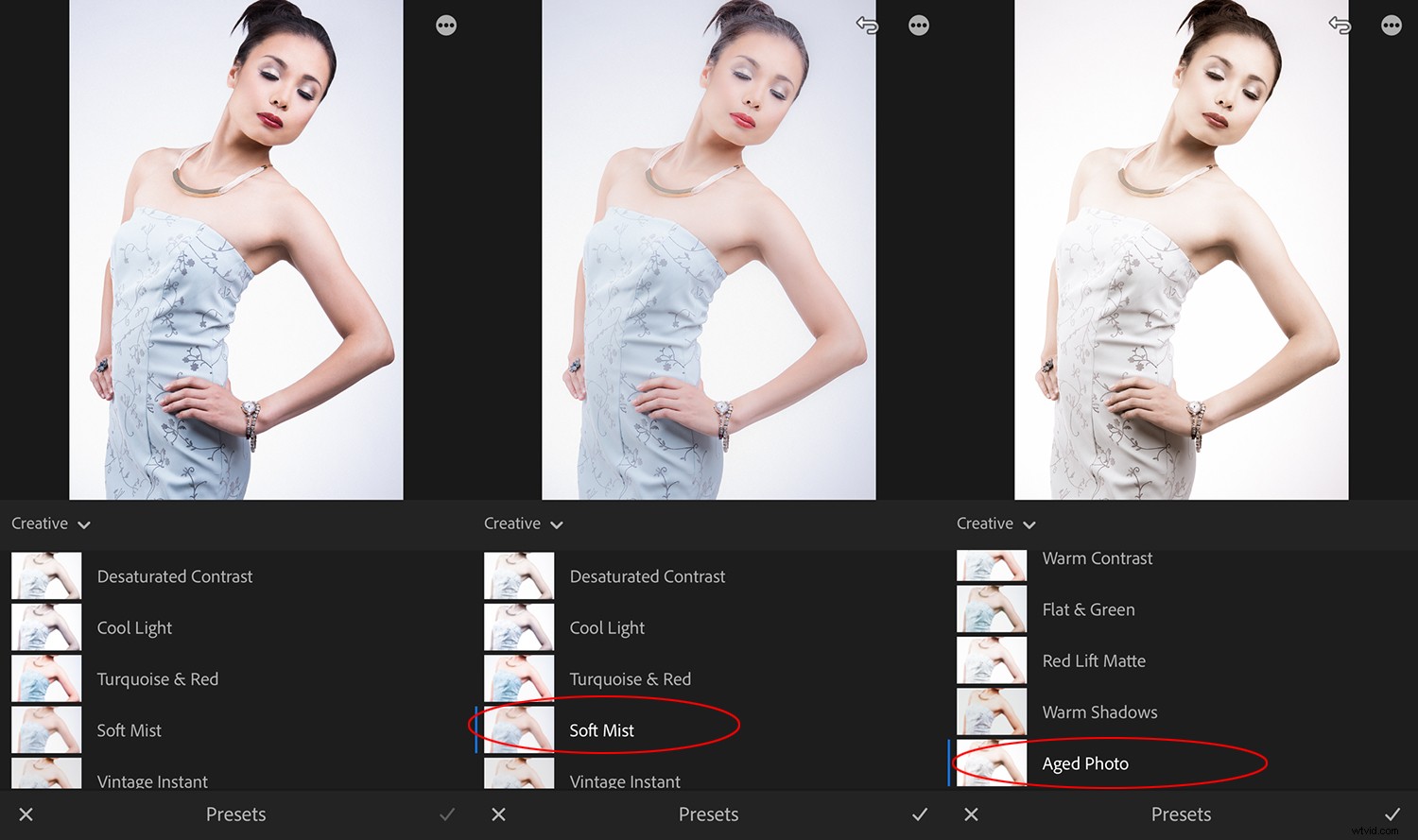Image resolution: width=1418 pixels, height=840 pixels.
Task: Open the Presets tab in the middle panel
Action: pos(708,814)
